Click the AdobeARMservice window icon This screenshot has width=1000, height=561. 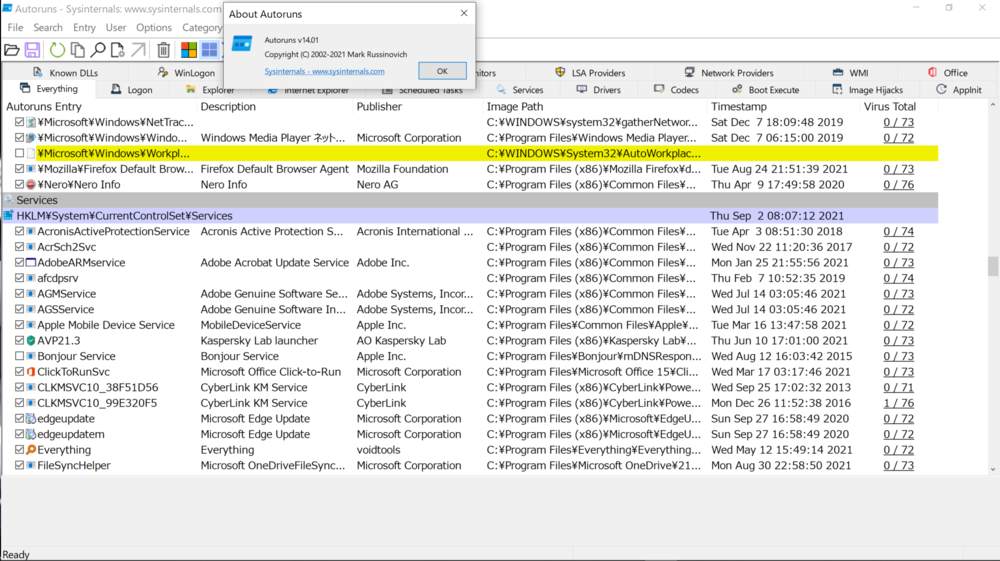tap(31, 263)
